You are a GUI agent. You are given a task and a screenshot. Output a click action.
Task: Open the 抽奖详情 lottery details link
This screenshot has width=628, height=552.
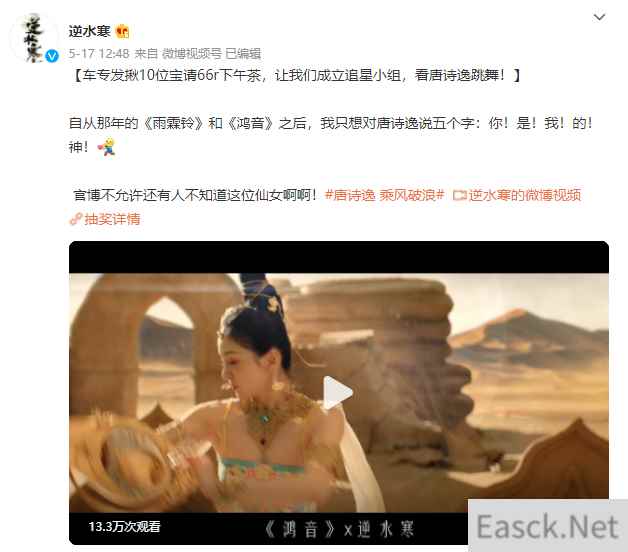(x=112, y=219)
